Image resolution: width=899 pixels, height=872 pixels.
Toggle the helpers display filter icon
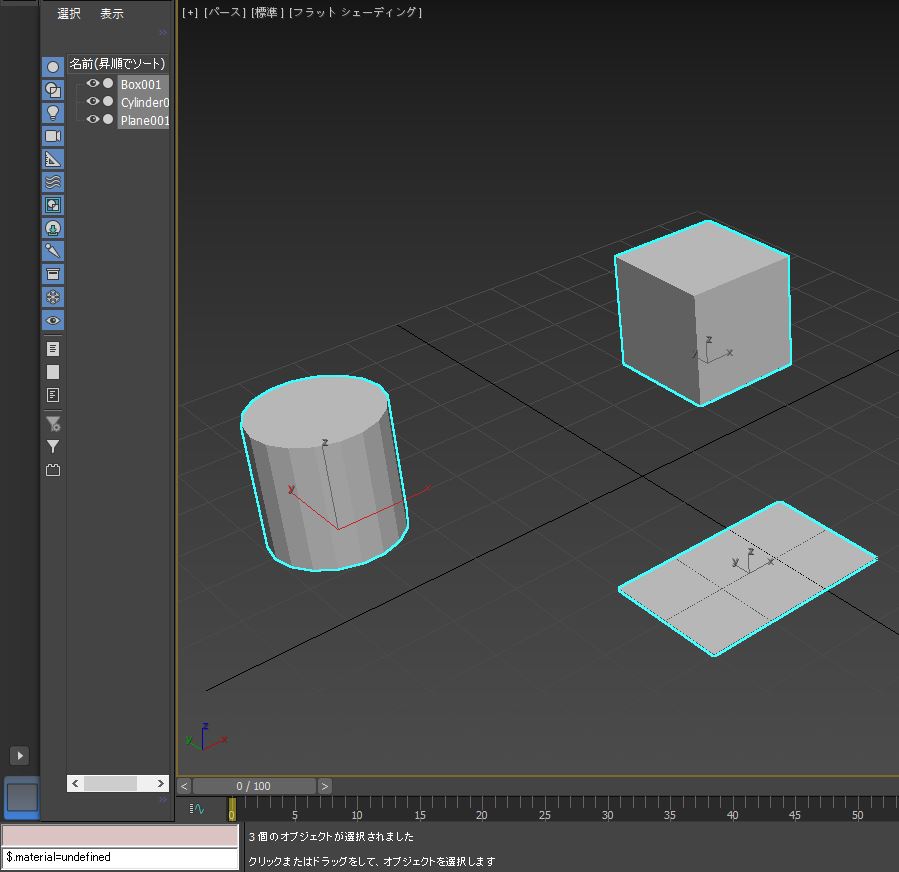[x=53, y=159]
